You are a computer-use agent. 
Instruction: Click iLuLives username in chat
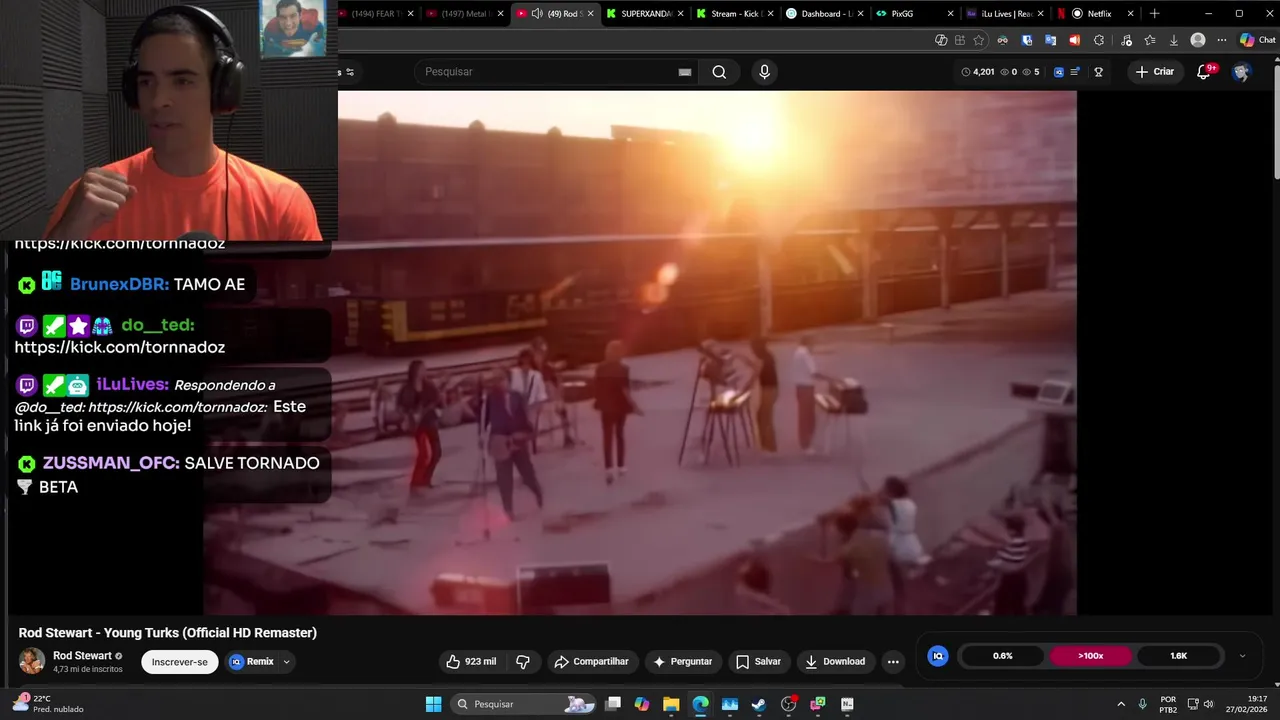[x=132, y=384]
